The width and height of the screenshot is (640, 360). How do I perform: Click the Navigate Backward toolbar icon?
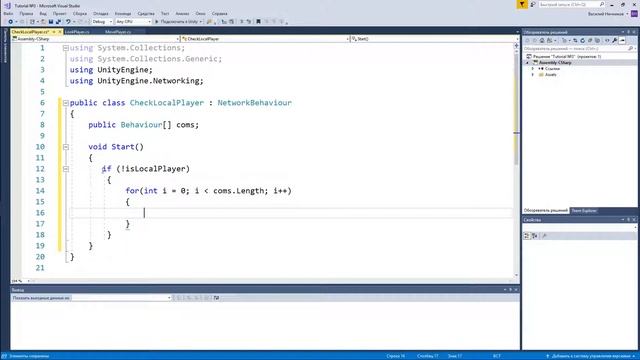(x=11, y=22)
